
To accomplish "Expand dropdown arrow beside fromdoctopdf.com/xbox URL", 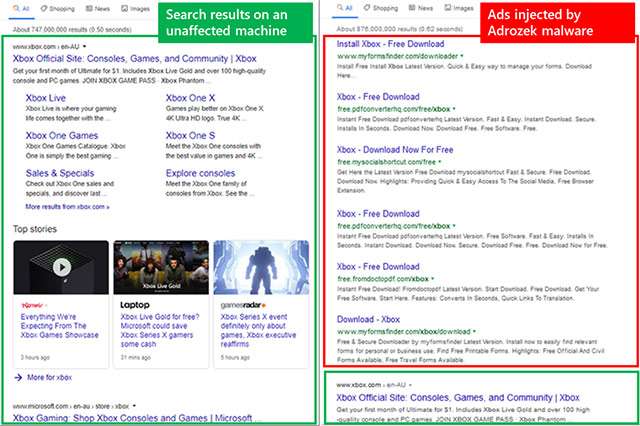I will click(435, 279).
